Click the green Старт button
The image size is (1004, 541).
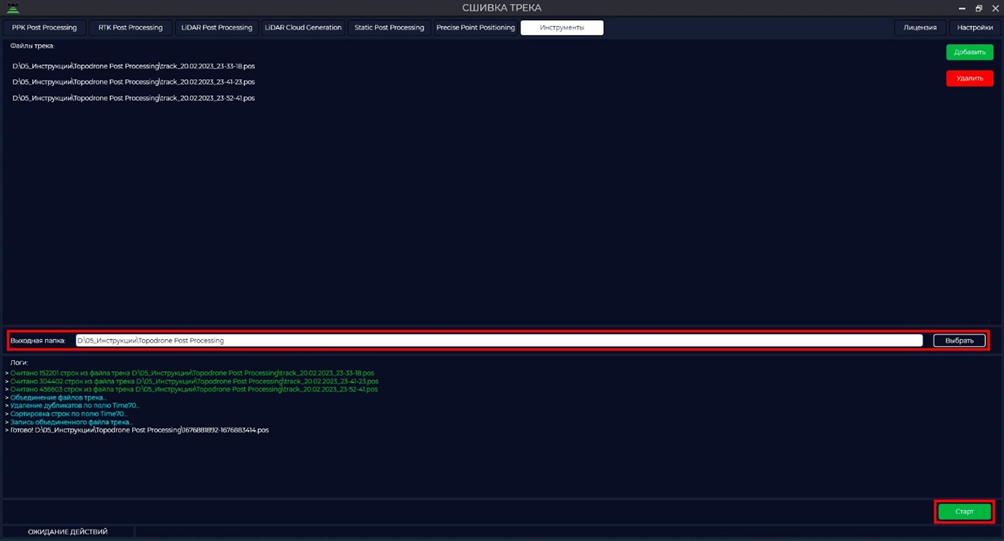pyautogui.click(x=964, y=512)
